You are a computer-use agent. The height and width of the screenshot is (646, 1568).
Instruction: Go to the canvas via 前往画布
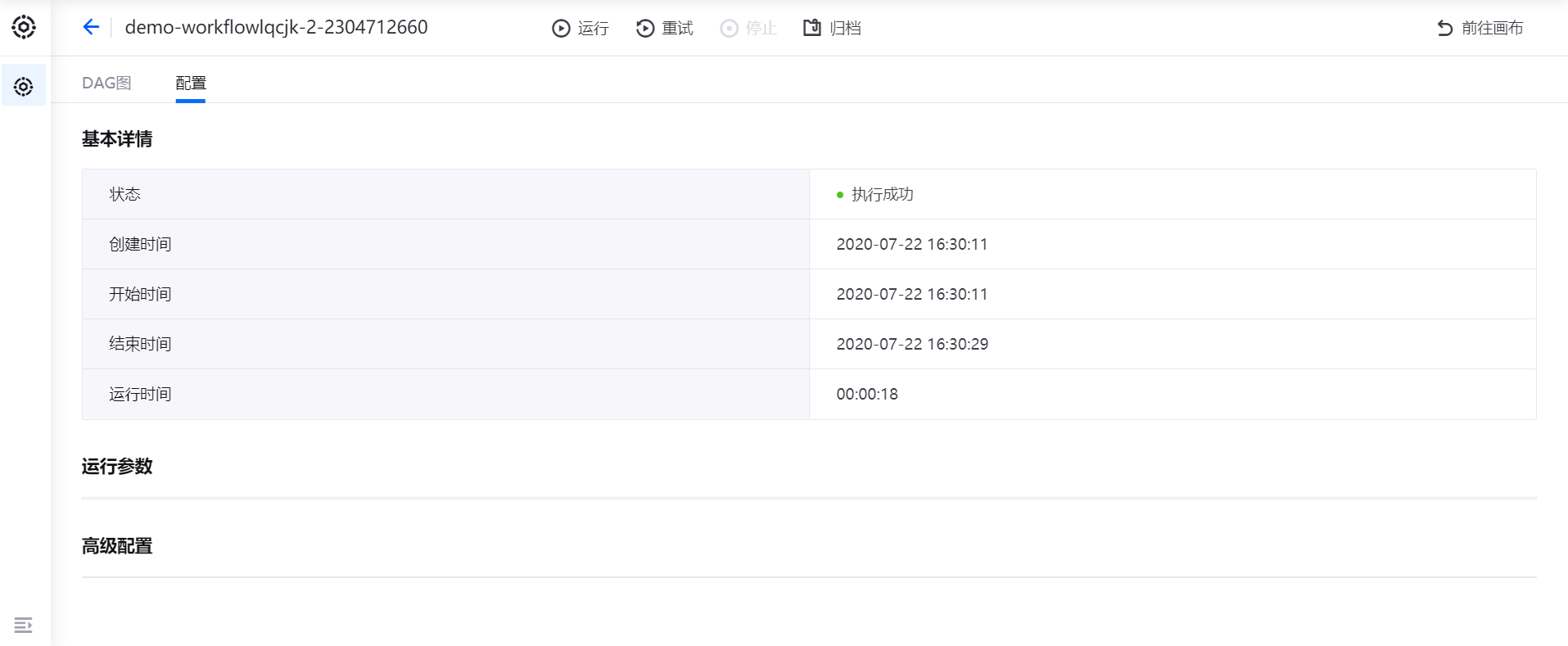pos(1480,28)
